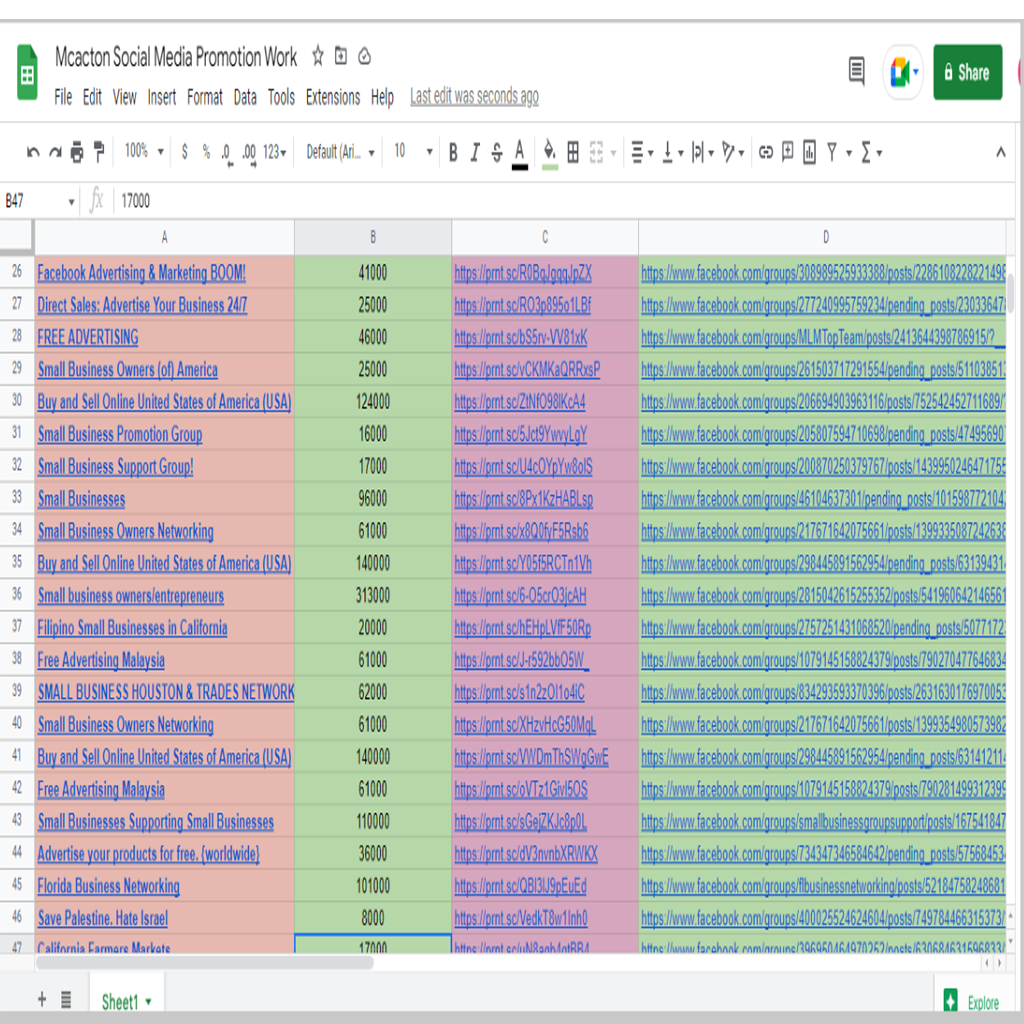
Task: Open more number formats 123 dropdown
Action: point(274,152)
